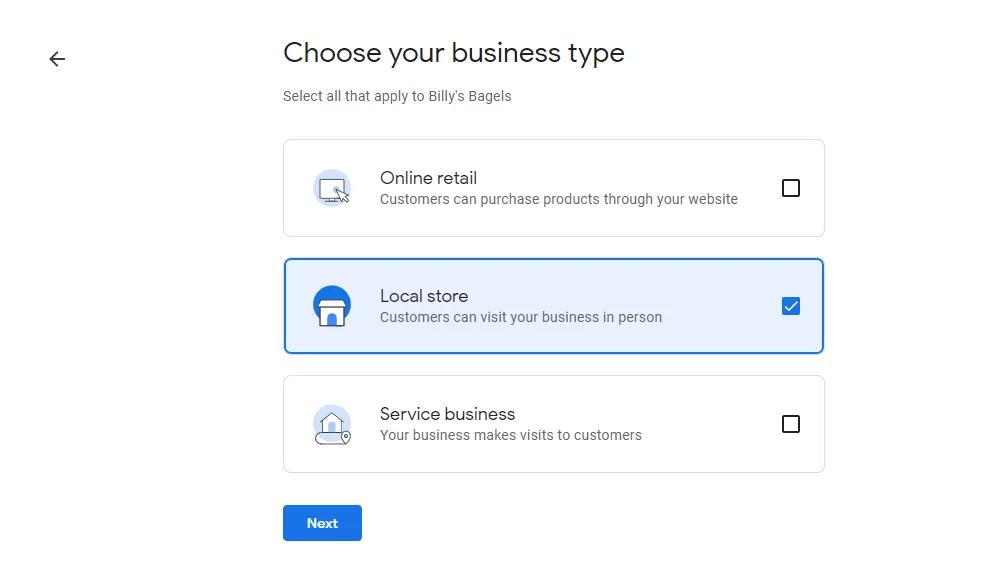The image size is (990, 586).
Task: Click the back arrow to return
Action: (x=57, y=59)
